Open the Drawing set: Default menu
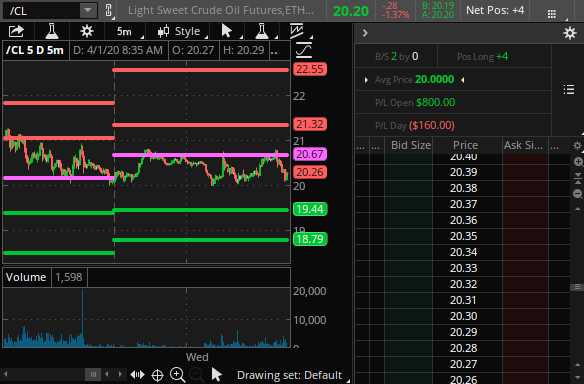The height and width of the screenshot is (384, 584). coord(289,375)
